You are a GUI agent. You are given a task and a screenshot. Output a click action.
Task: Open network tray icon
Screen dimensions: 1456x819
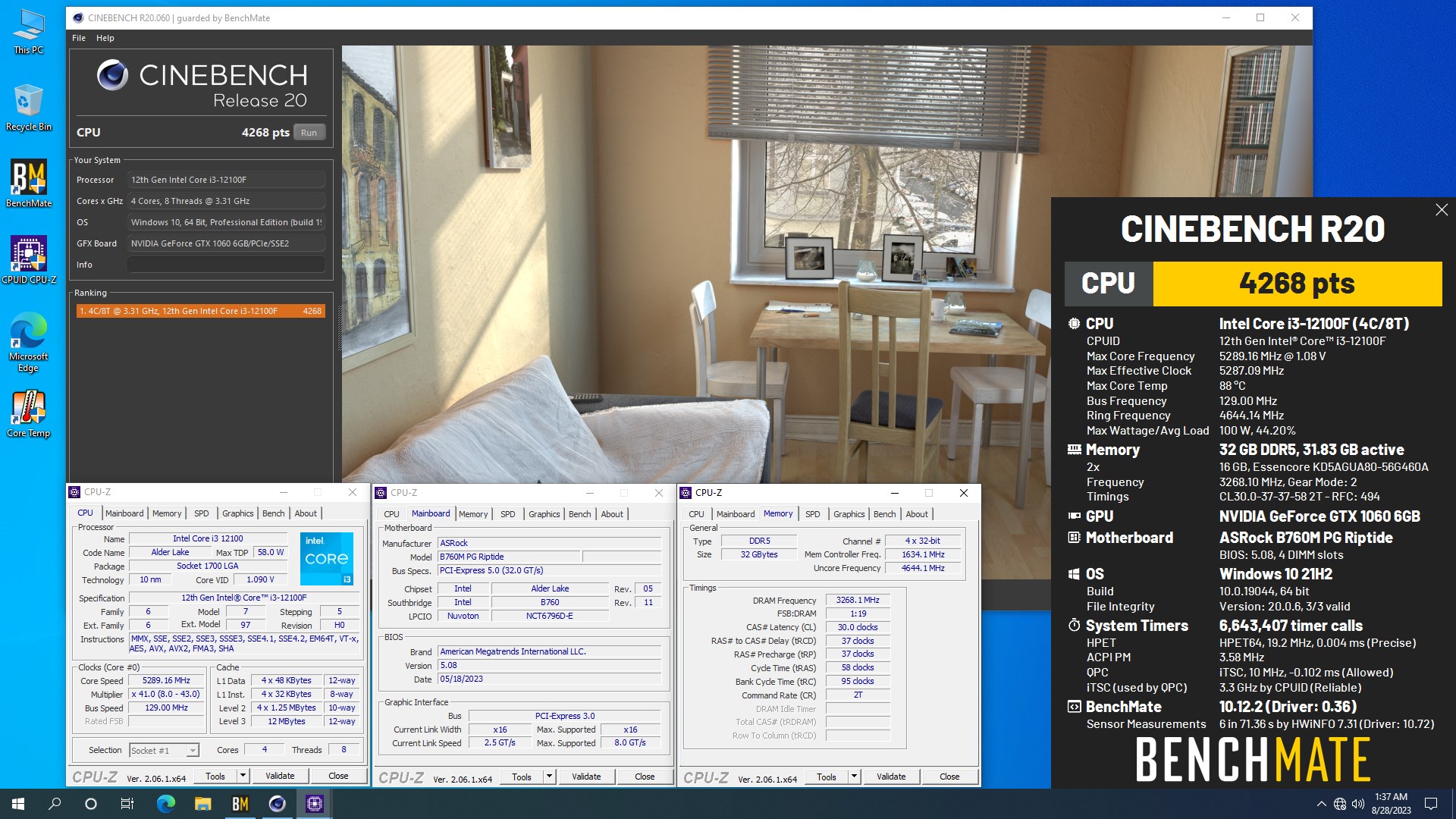click(x=1340, y=804)
